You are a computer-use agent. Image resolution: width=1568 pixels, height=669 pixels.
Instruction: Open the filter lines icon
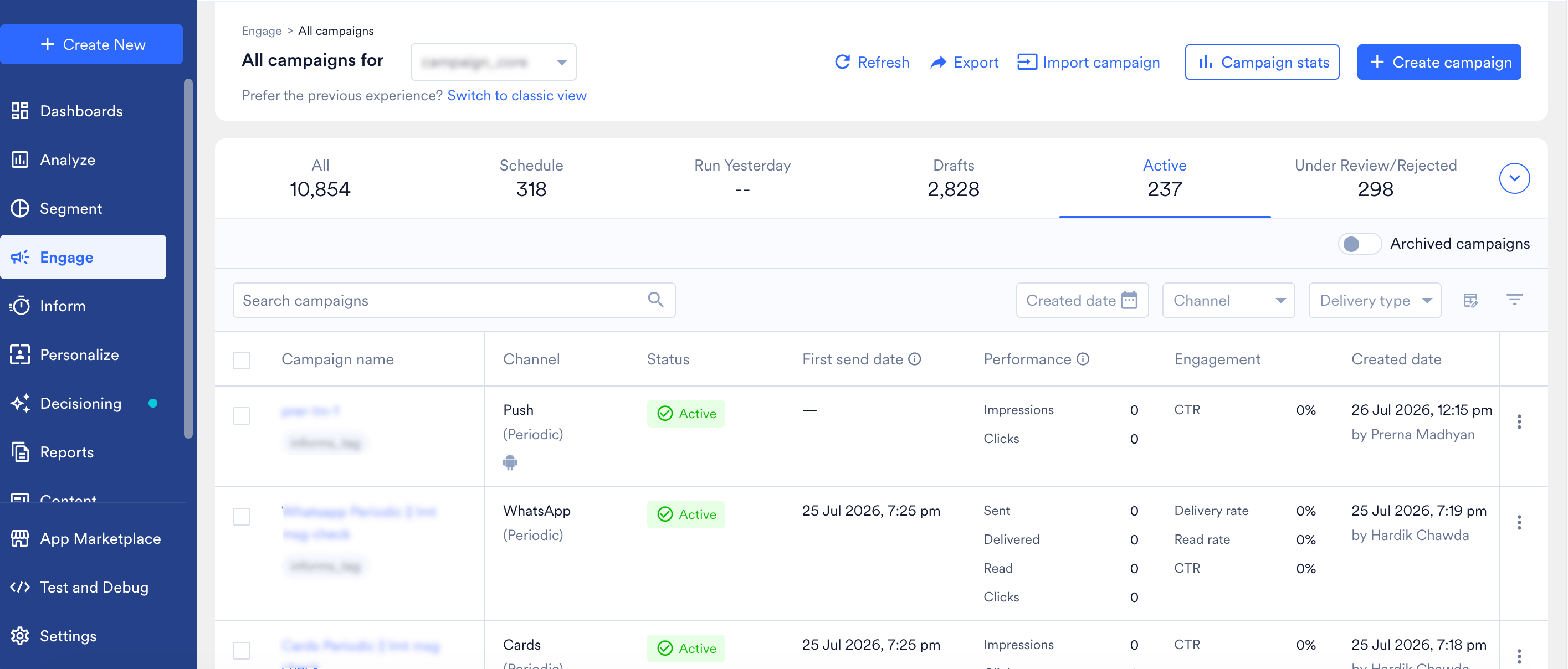[1514, 299]
